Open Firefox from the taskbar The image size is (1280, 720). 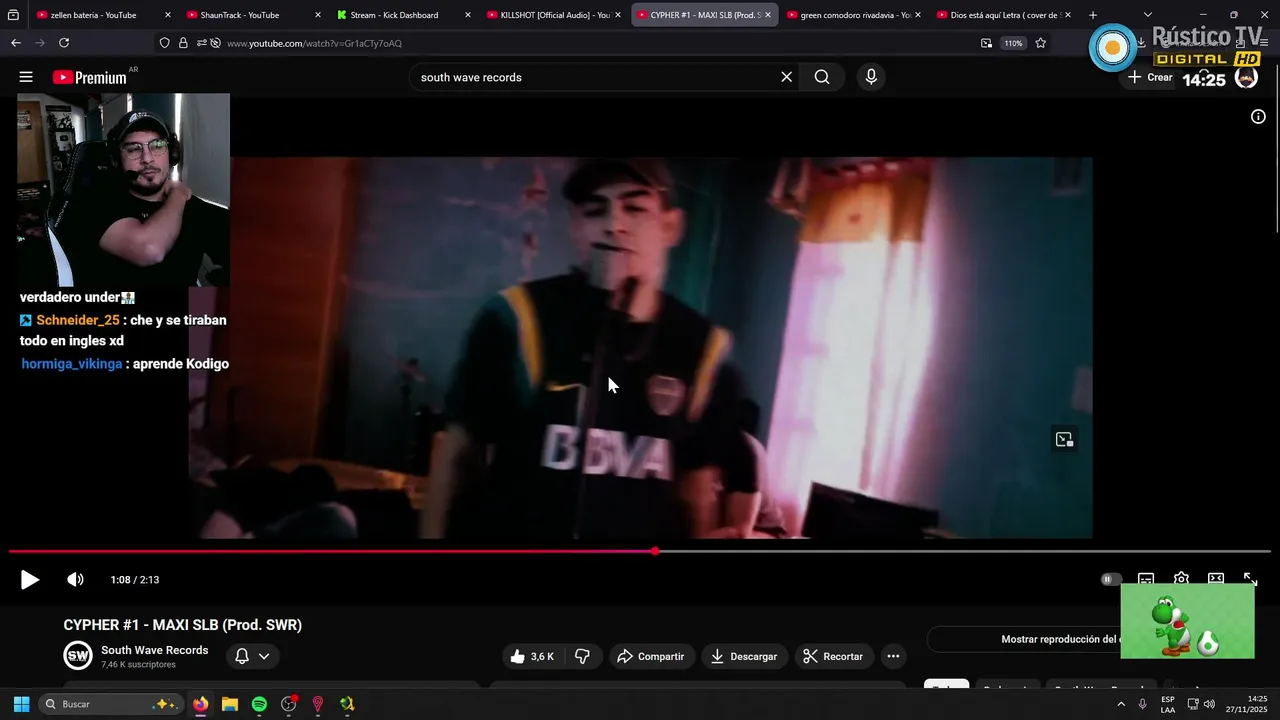[x=200, y=704]
